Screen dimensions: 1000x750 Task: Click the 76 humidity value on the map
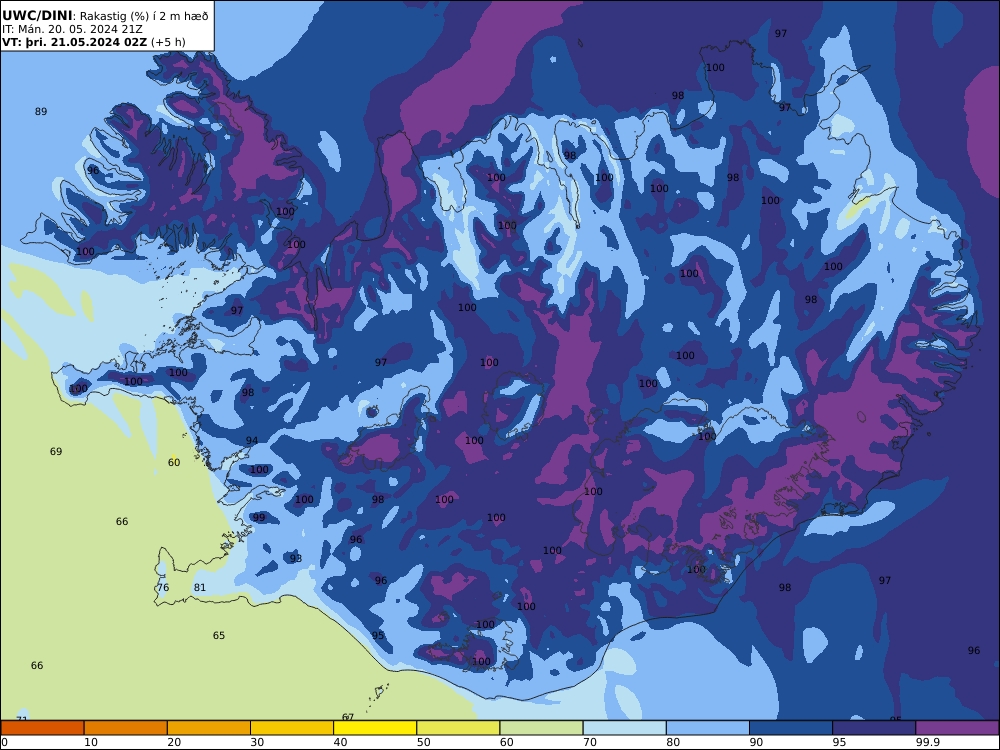coord(163,587)
